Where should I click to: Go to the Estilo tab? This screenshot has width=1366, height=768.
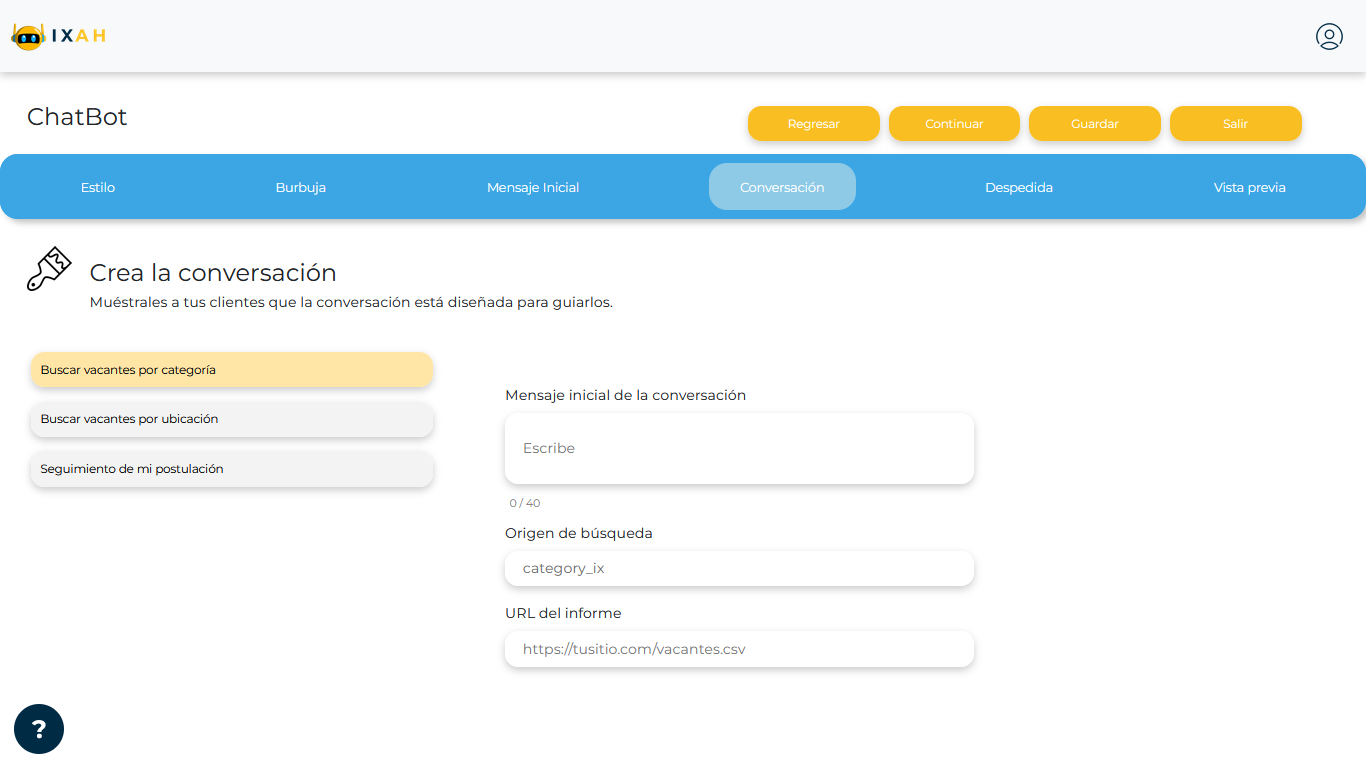pyautogui.click(x=98, y=187)
